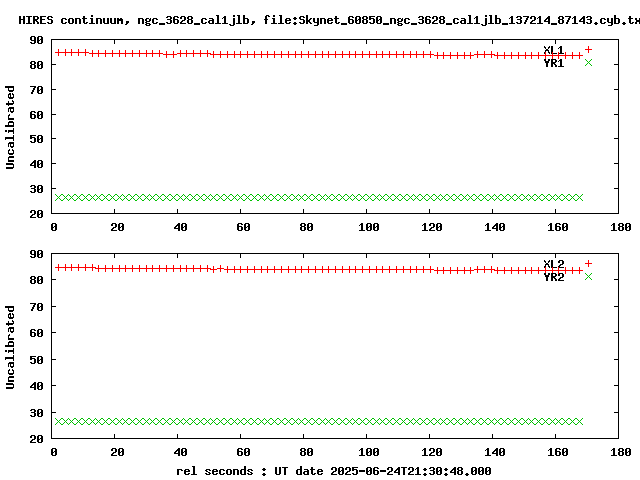Click y-axis tick 40 in the XL1 plot
Image resolution: width=640 pixels, height=480 pixels.
[x=36, y=164]
